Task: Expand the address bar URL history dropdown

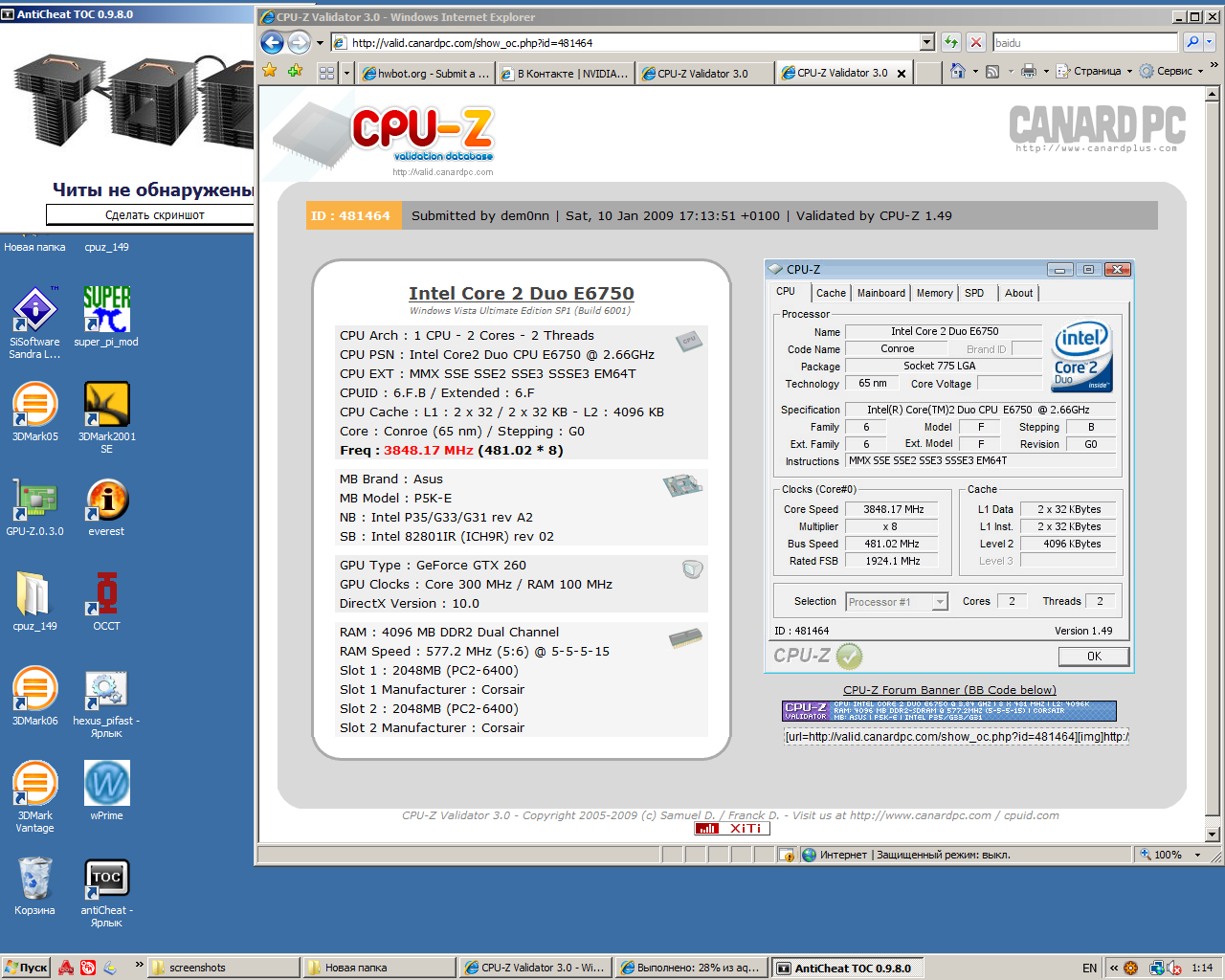Action: [926, 42]
